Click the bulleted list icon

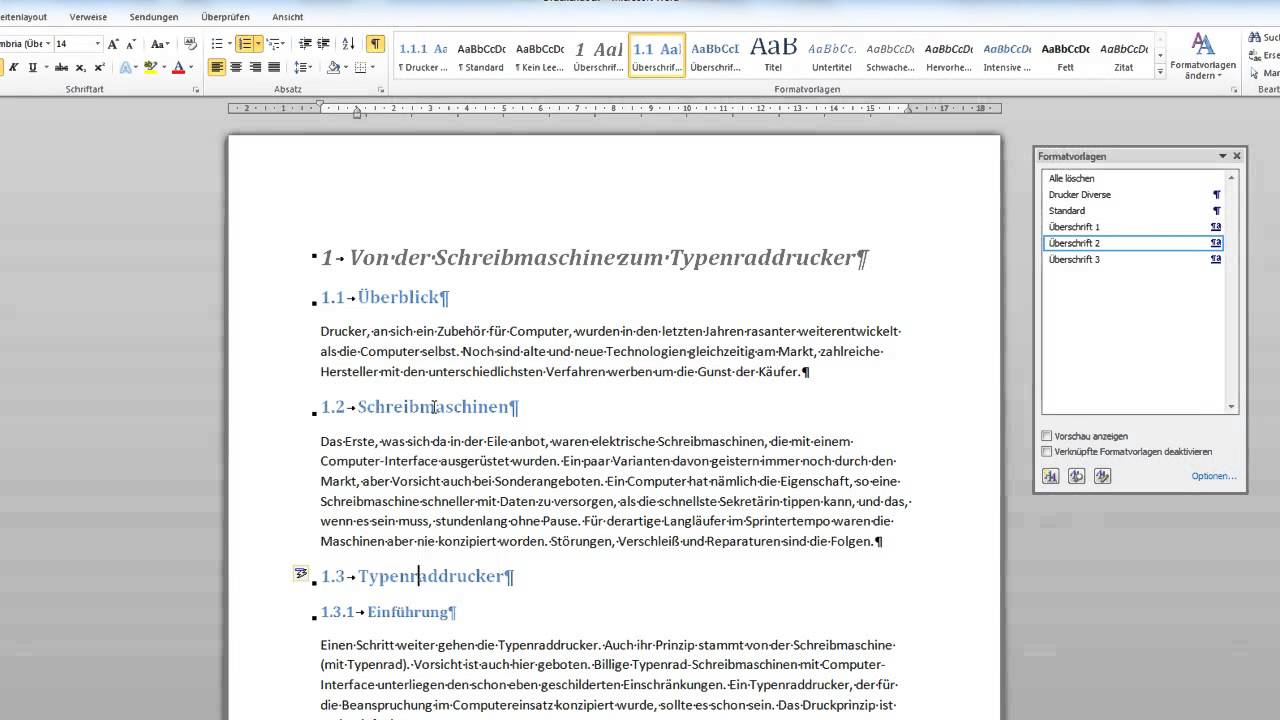point(216,44)
